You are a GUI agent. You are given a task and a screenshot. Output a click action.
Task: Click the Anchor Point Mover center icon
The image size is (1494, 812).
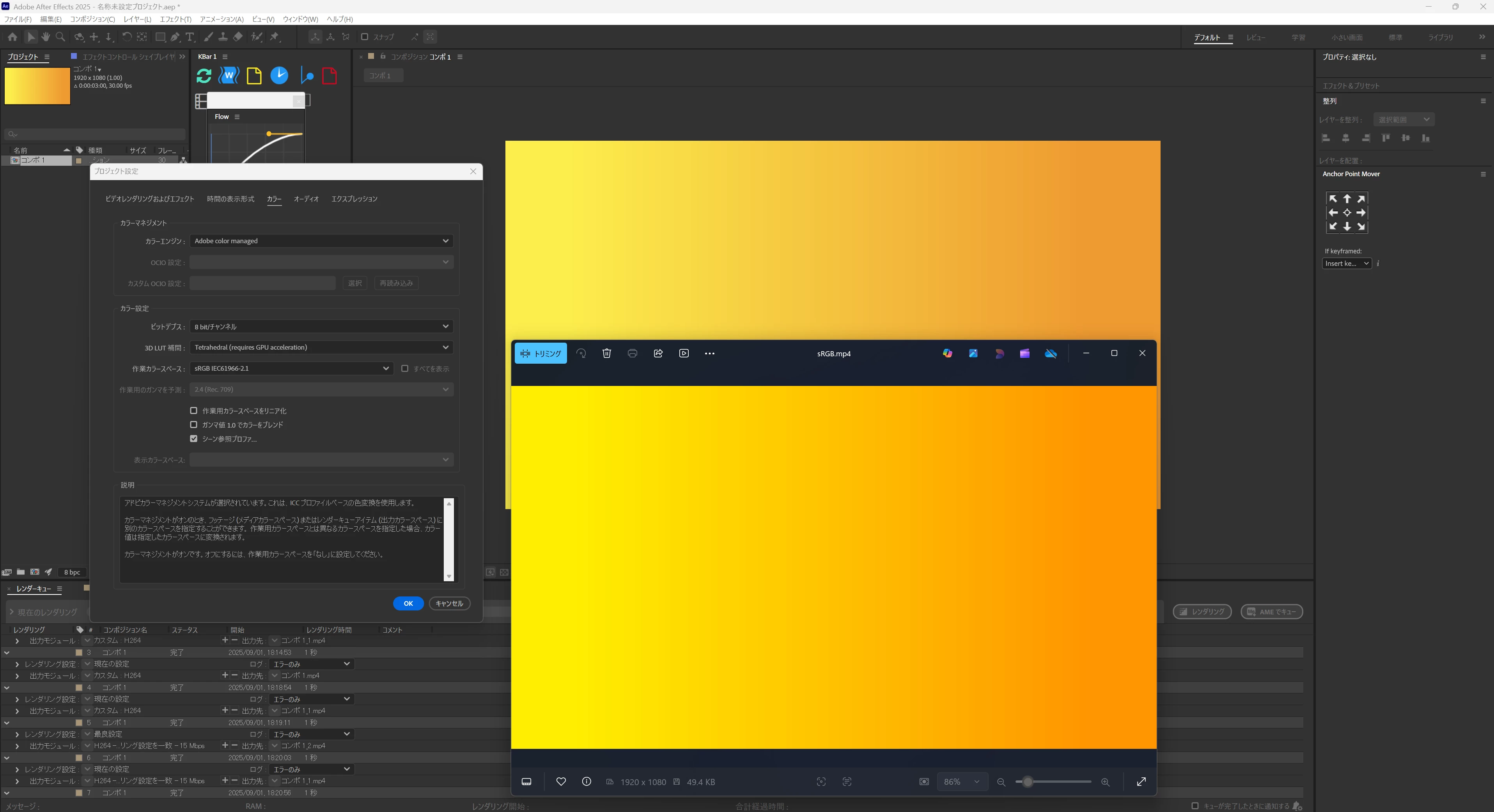pyautogui.click(x=1347, y=213)
